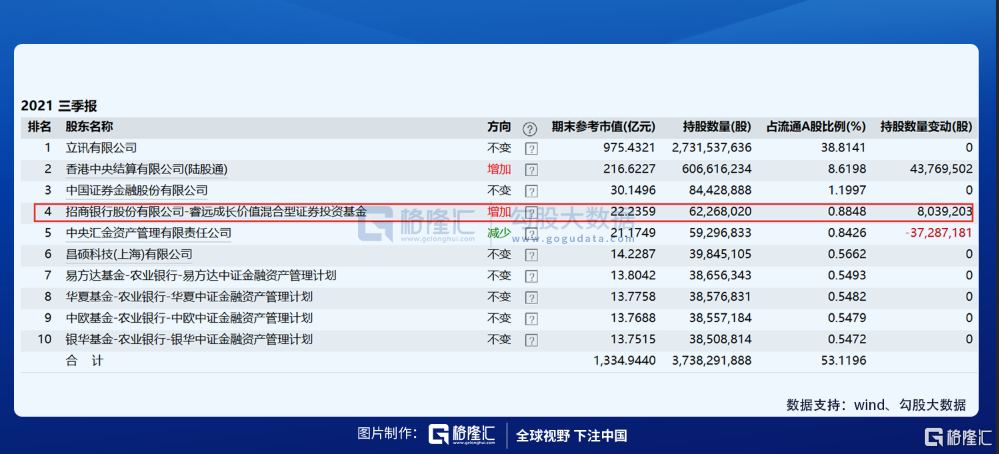Click ratio value 0.5662
Viewport: 999px width, 454px height.
coord(847,254)
